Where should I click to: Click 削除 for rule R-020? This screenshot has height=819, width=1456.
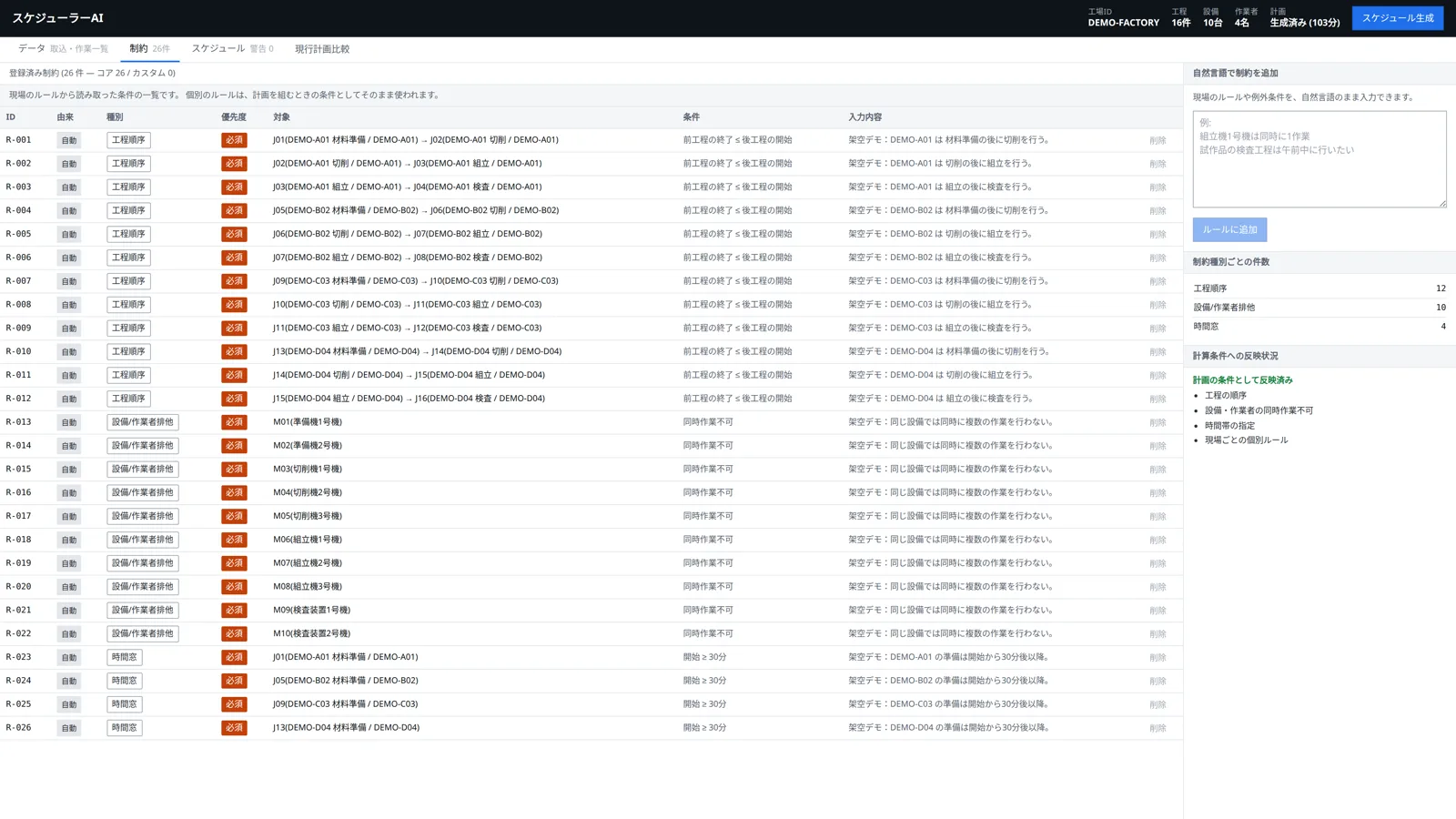coord(1158,587)
